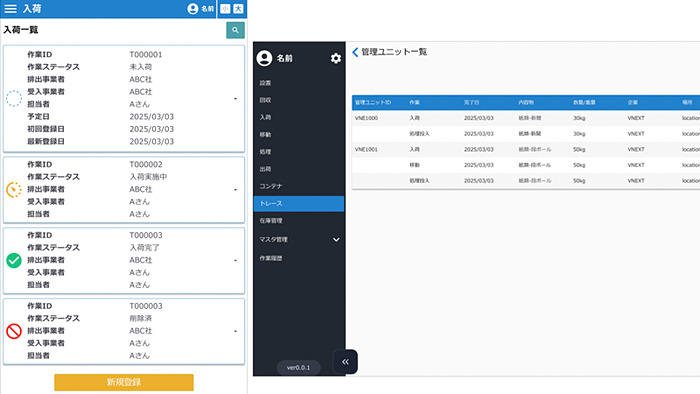The image size is (700, 394).
Task: Click sidebar profile avatar next to 名前
Action: (x=264, y=58)
